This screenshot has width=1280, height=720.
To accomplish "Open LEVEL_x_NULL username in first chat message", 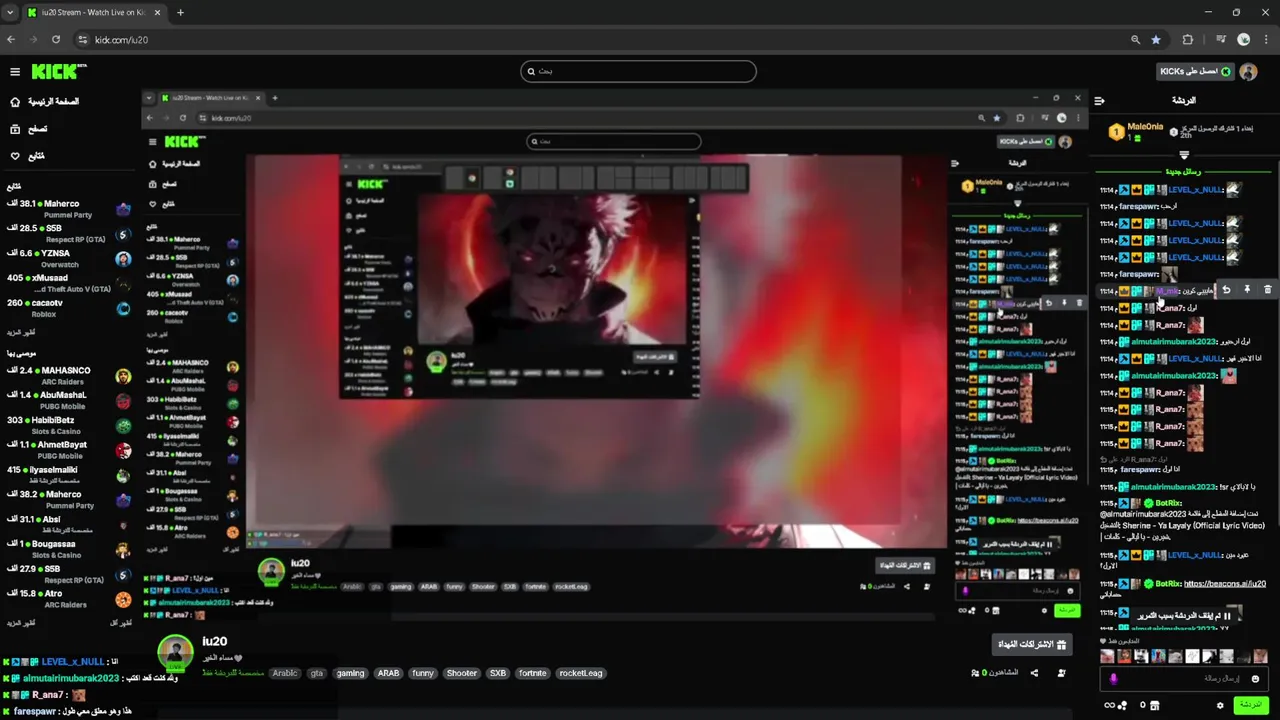I will [x=1196, y=189].
